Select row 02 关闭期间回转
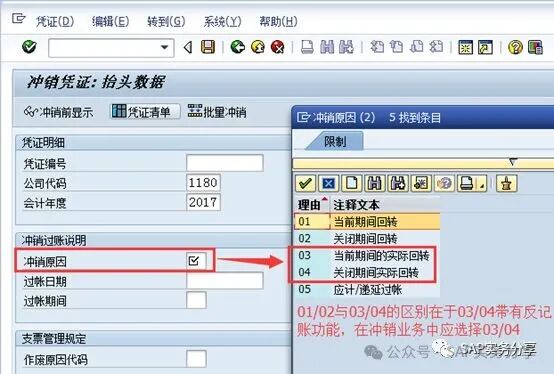Viewport: 554px width, 374px height. tap(367, 238)
